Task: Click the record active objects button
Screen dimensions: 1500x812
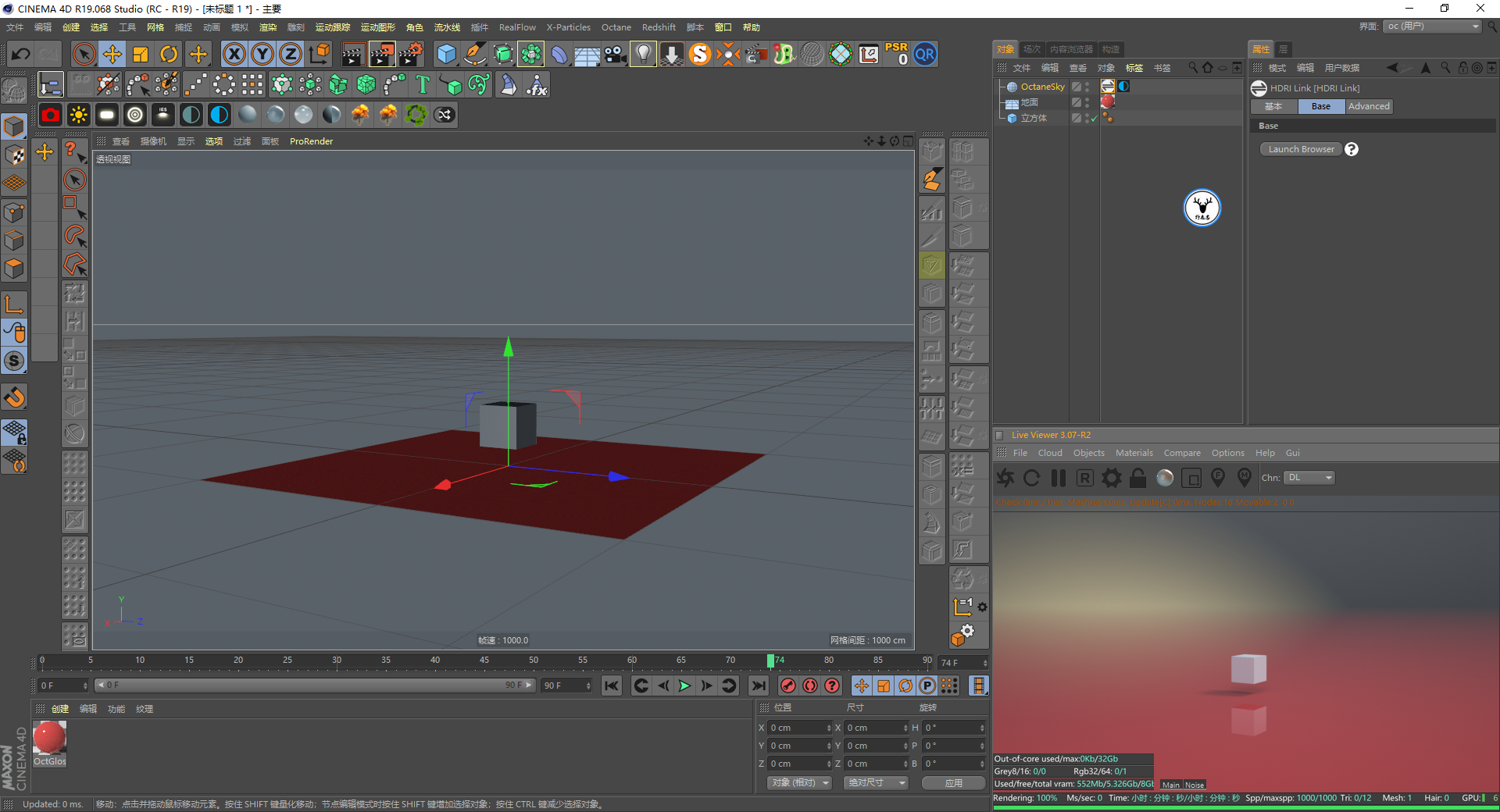Action: click(x=787, y=686)
